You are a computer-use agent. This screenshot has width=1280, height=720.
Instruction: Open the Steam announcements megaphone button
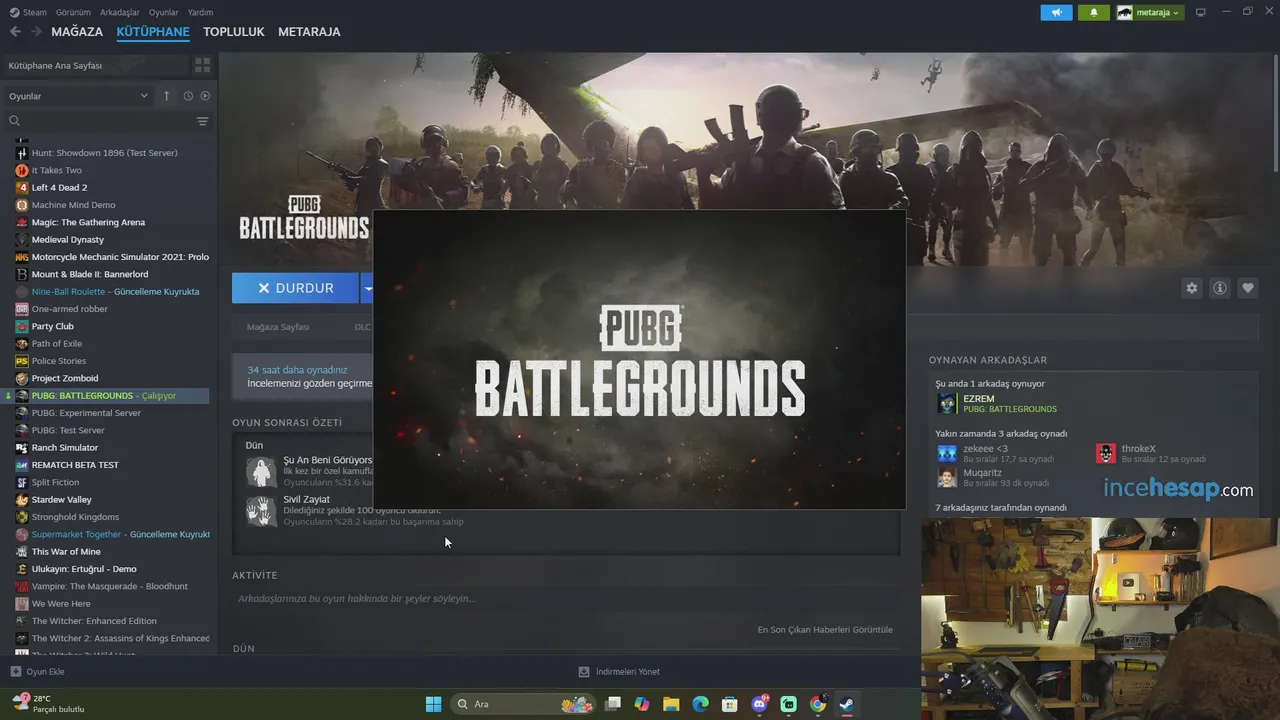1056,12
